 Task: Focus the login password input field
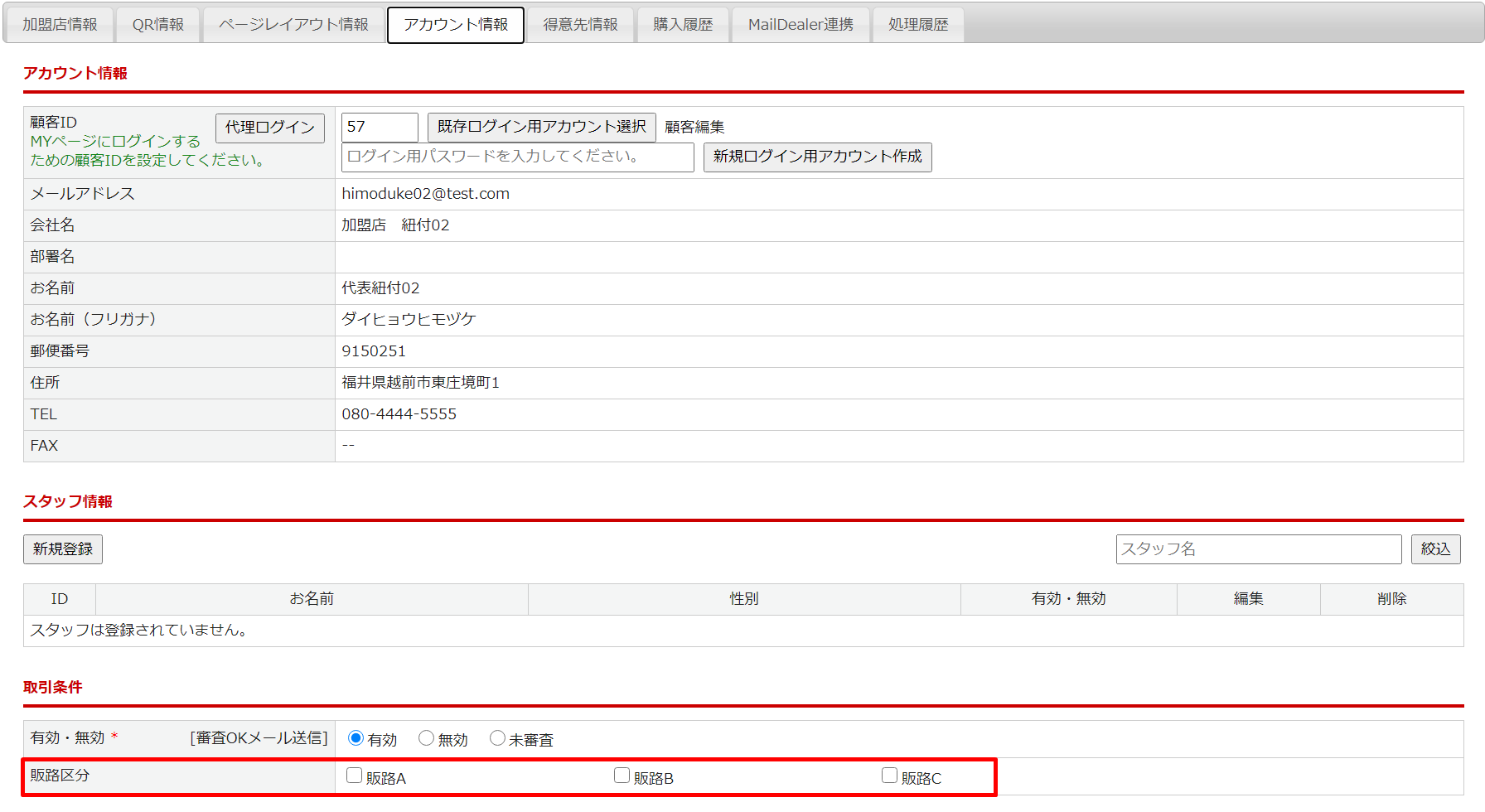pos(517,157)
